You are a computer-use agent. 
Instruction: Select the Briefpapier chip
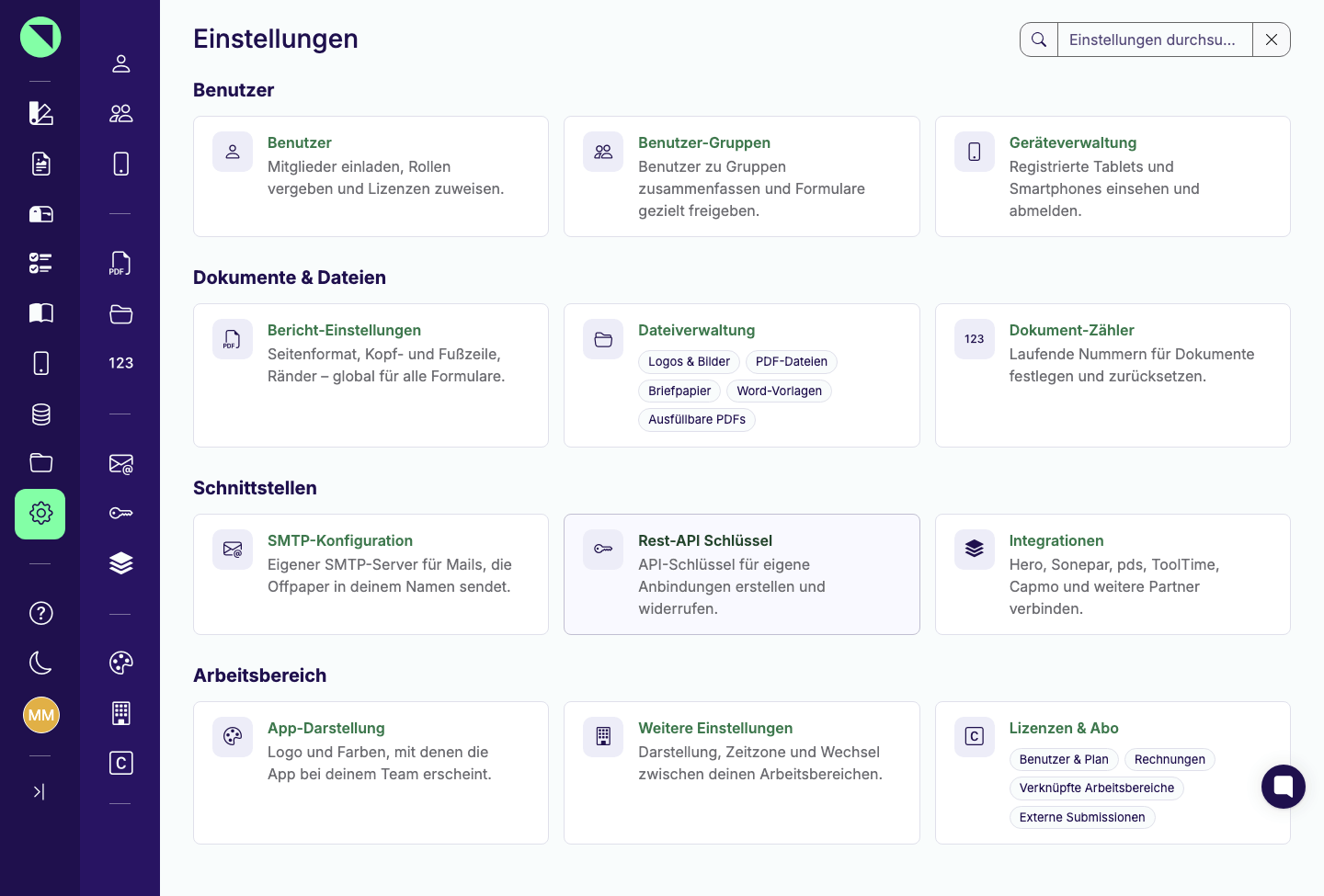click(x=679, y=391)
